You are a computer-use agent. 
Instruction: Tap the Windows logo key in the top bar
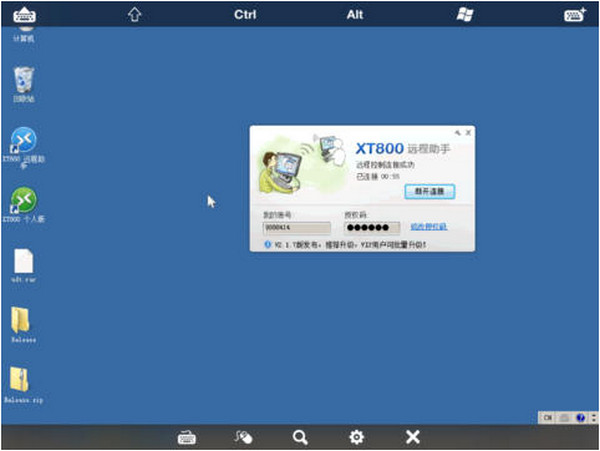click(x=465, y=15)
